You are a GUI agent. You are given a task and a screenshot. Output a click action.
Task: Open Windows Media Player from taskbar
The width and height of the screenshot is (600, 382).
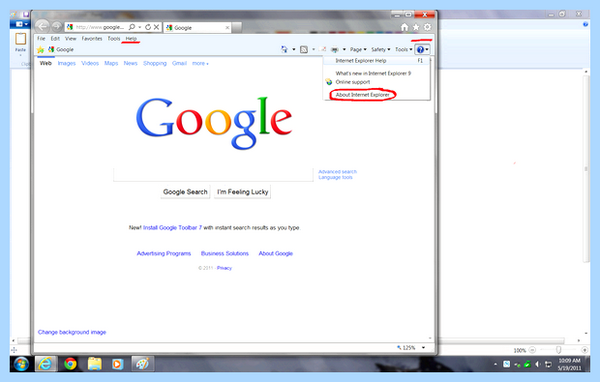[118, 364]
